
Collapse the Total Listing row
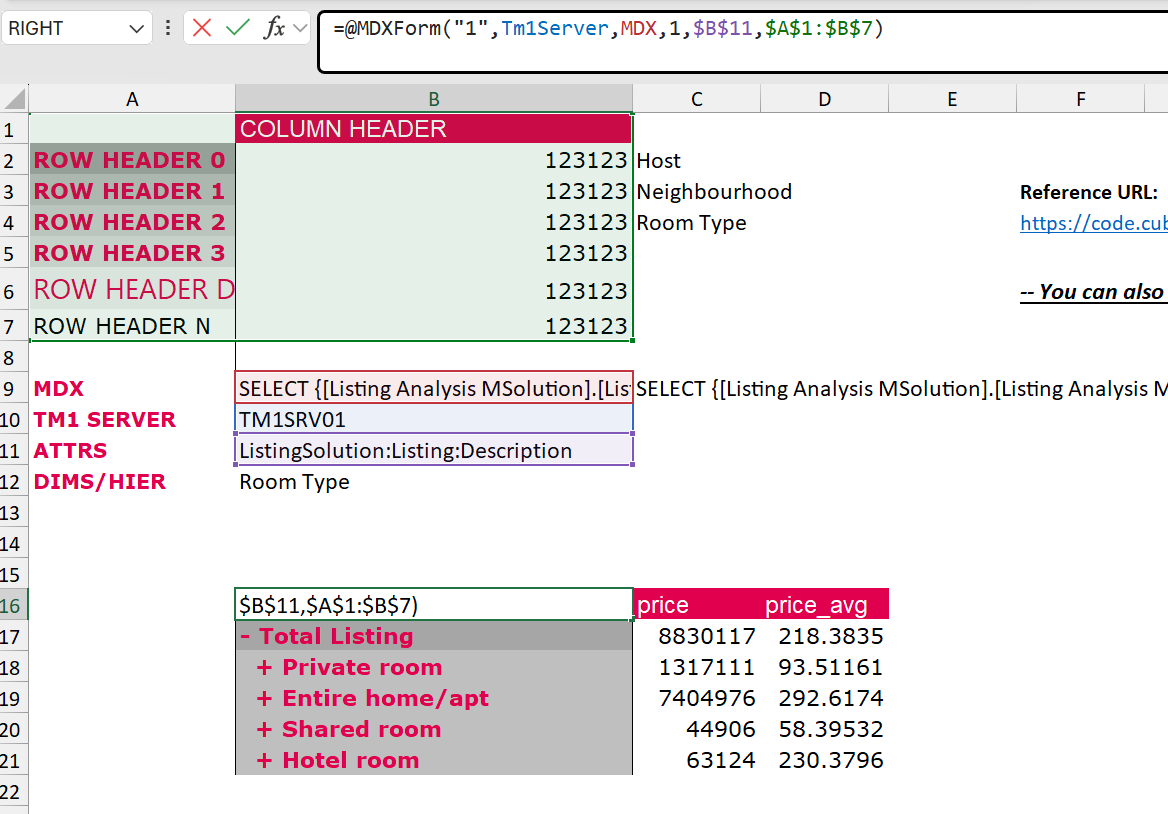(245, 637)
